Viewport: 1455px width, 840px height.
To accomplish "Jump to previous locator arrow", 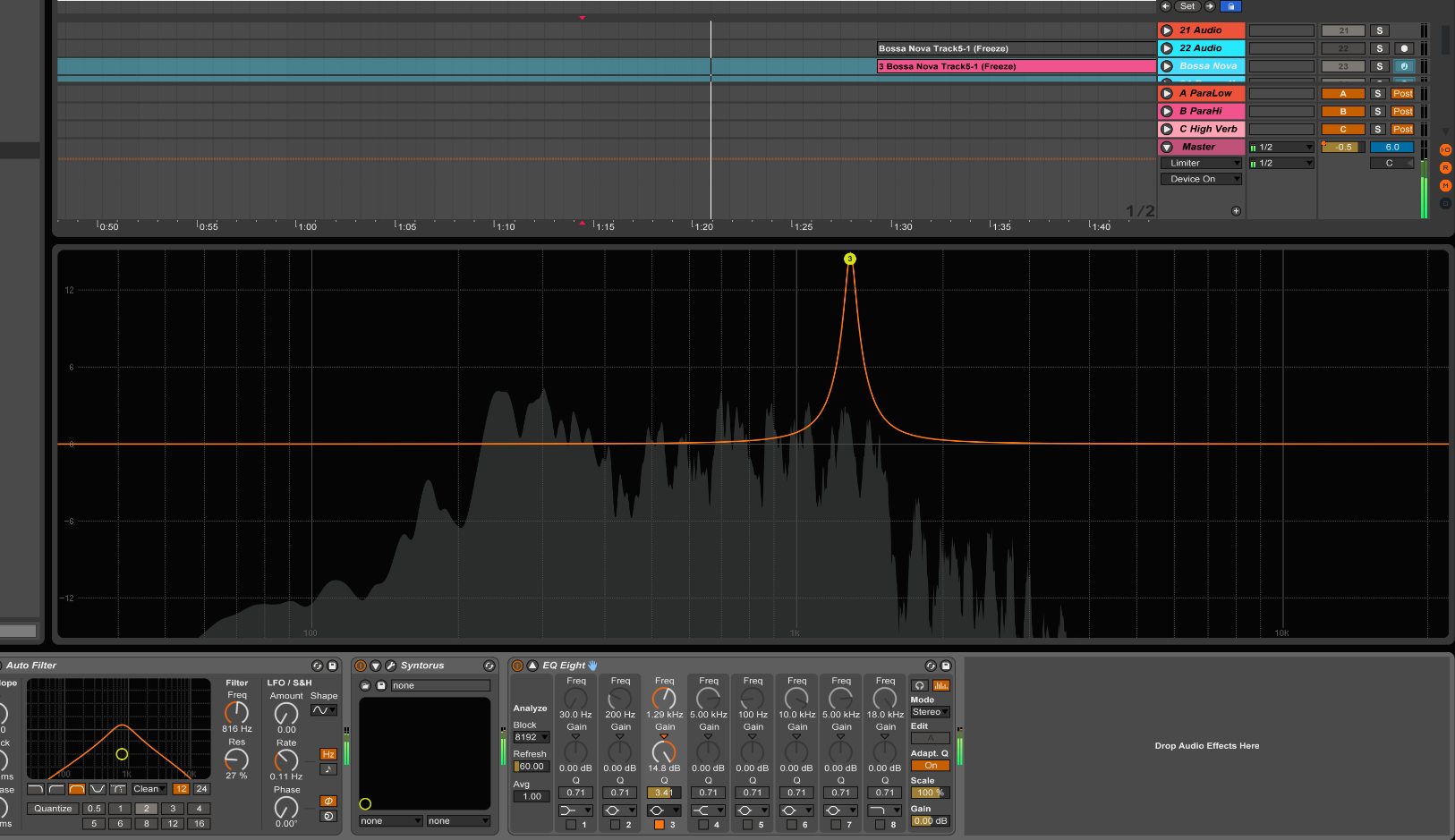I will tap(1165, 6).
